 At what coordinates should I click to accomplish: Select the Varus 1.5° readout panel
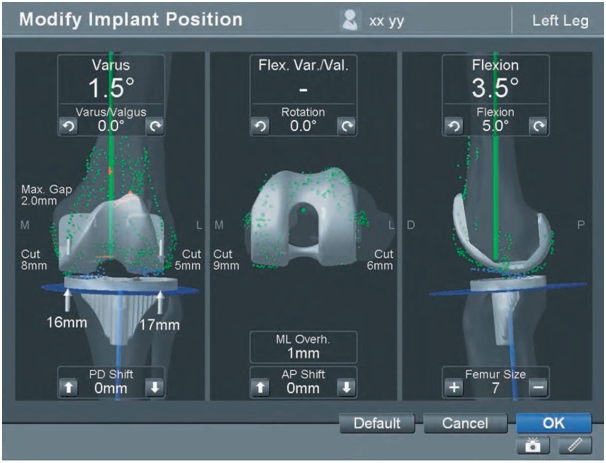click(110, 78)
